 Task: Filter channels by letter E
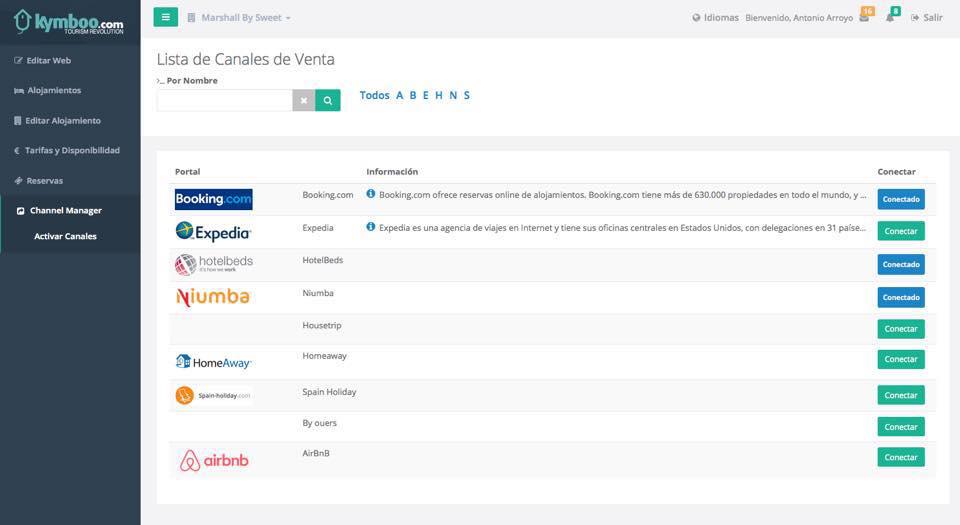(426, 95)
